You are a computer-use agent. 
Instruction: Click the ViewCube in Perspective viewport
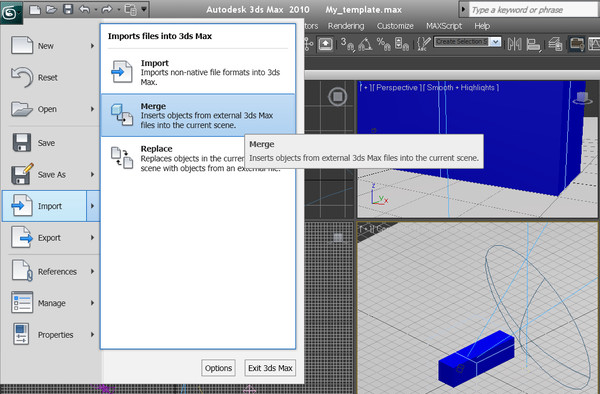coord(582,98)
